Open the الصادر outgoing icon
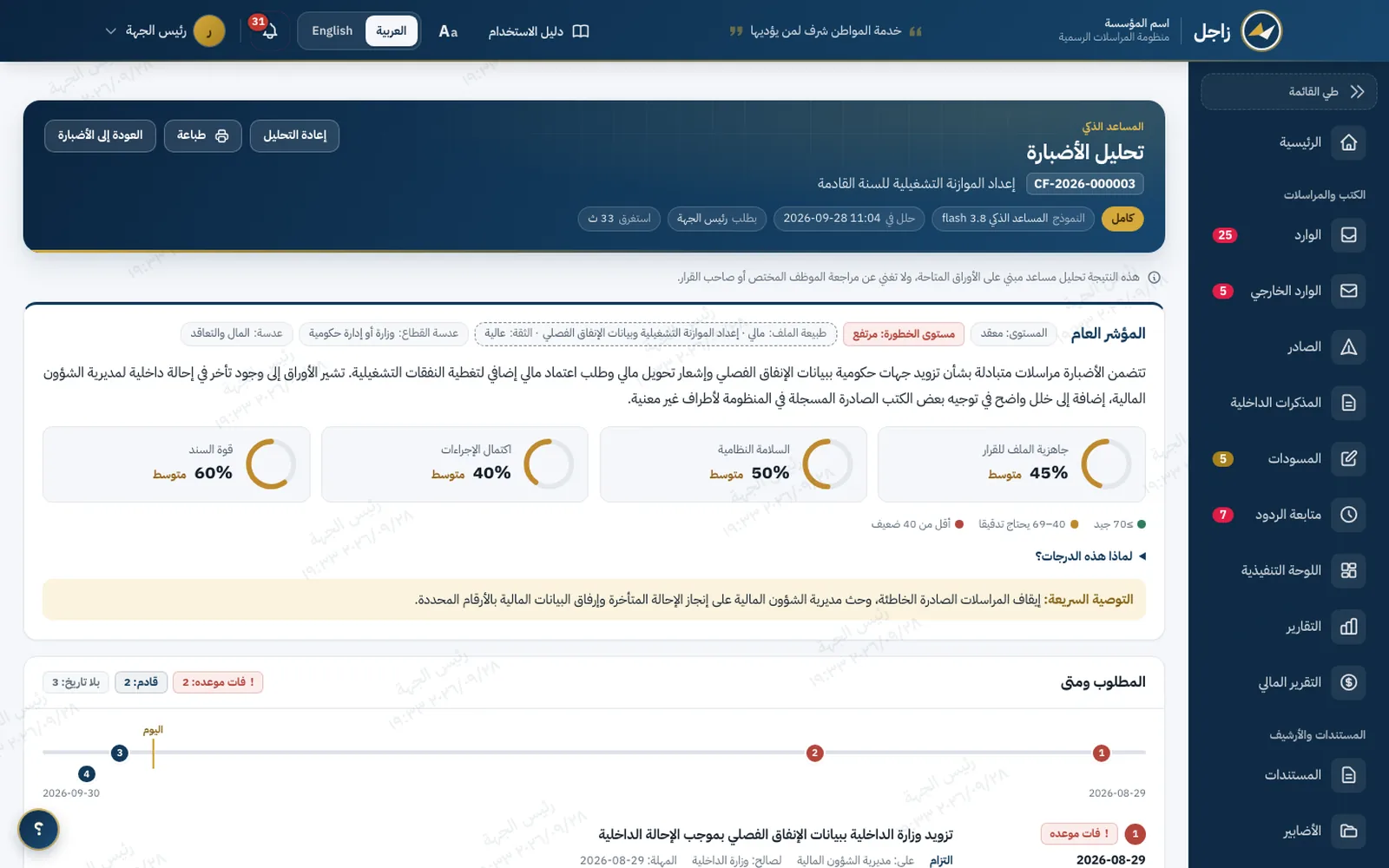The width and height of the screenshot is (1389, 868). coord(1348,347)
